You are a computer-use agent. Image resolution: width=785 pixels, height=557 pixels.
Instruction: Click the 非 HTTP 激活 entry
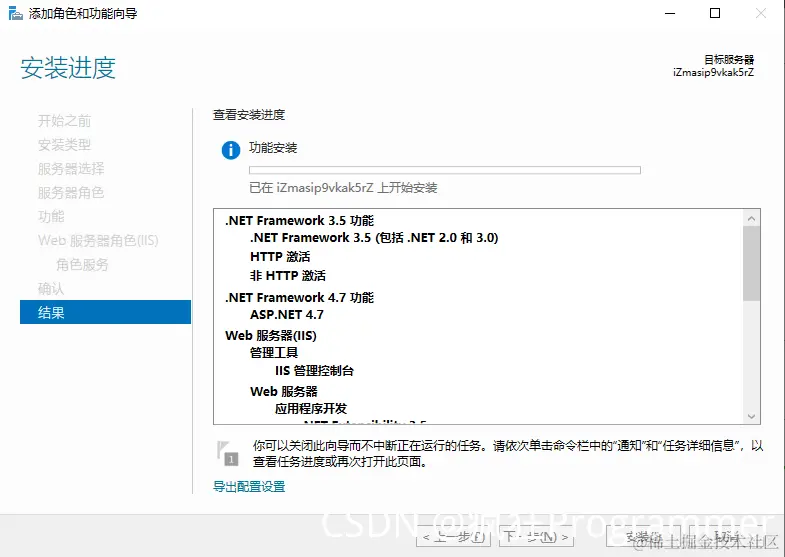[x=288, y=276]
